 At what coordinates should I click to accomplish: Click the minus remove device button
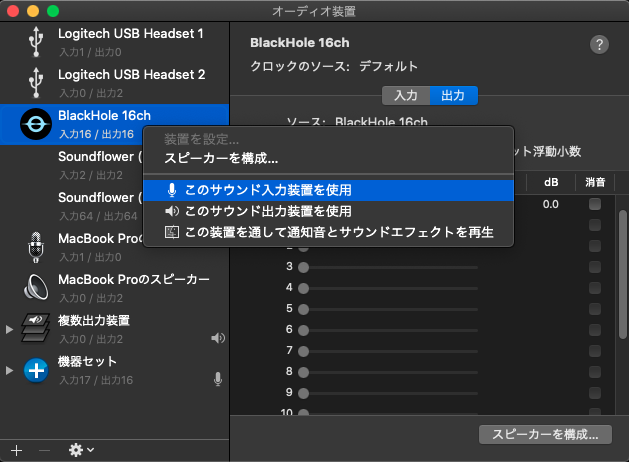click(44, 450)
